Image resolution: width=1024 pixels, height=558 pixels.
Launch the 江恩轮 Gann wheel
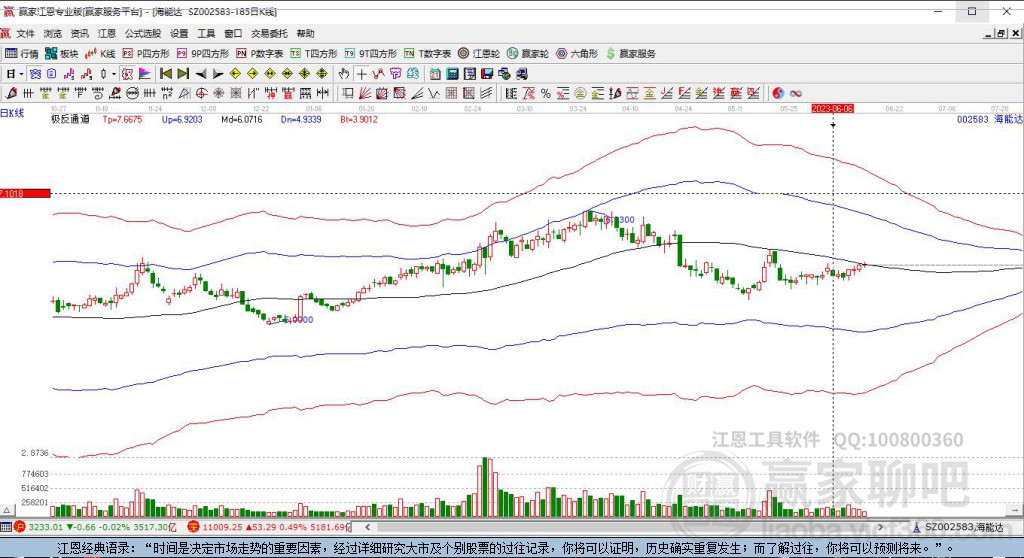coord(479,54)
